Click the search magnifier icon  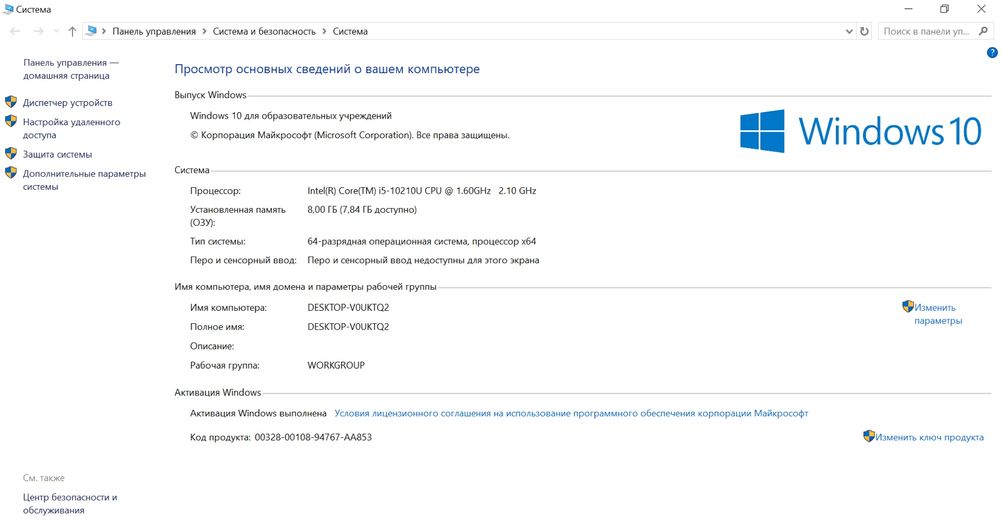[x=983, y=31]
